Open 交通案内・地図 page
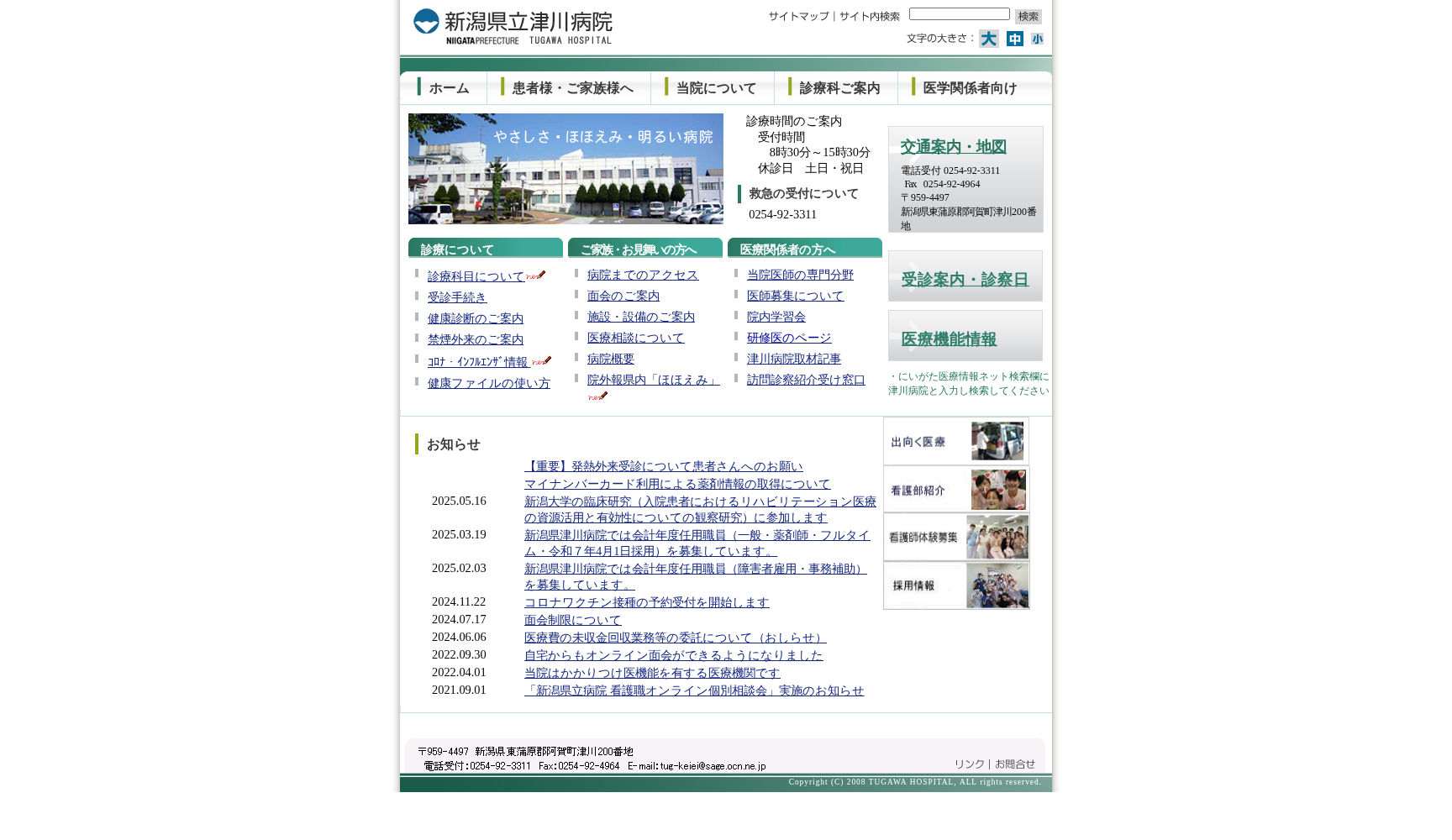This screenshot has width=1452, height=840. pos(954,146)
